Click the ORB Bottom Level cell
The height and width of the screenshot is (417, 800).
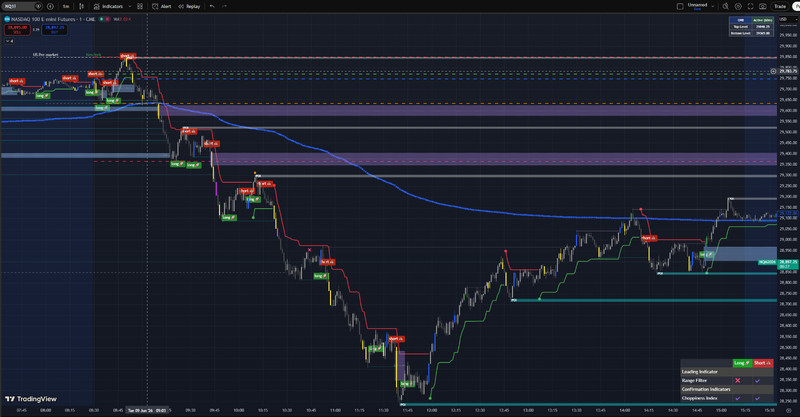(740, 33)
